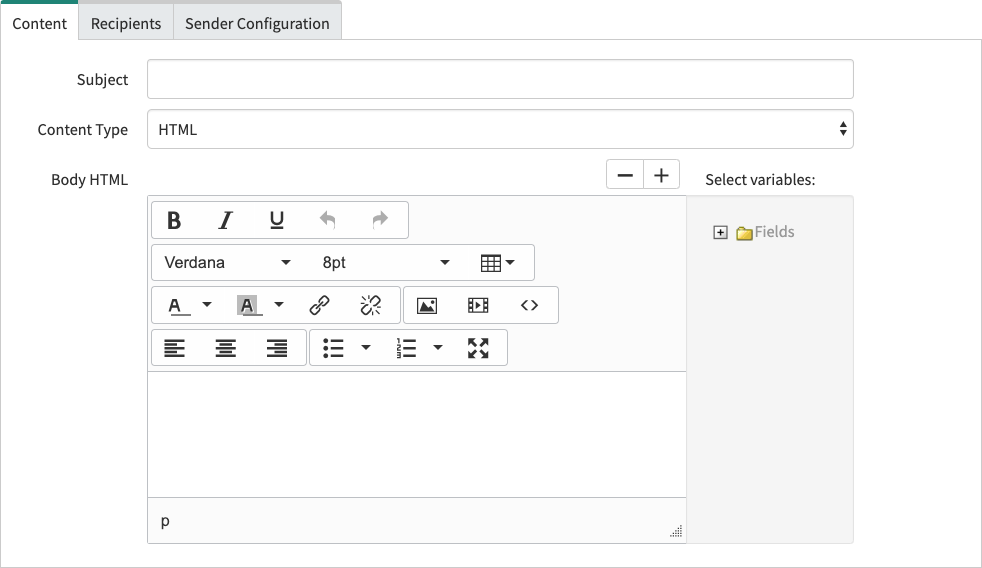Open the source code view
Screen dimensions: 982x568
[x=529, y=306]
